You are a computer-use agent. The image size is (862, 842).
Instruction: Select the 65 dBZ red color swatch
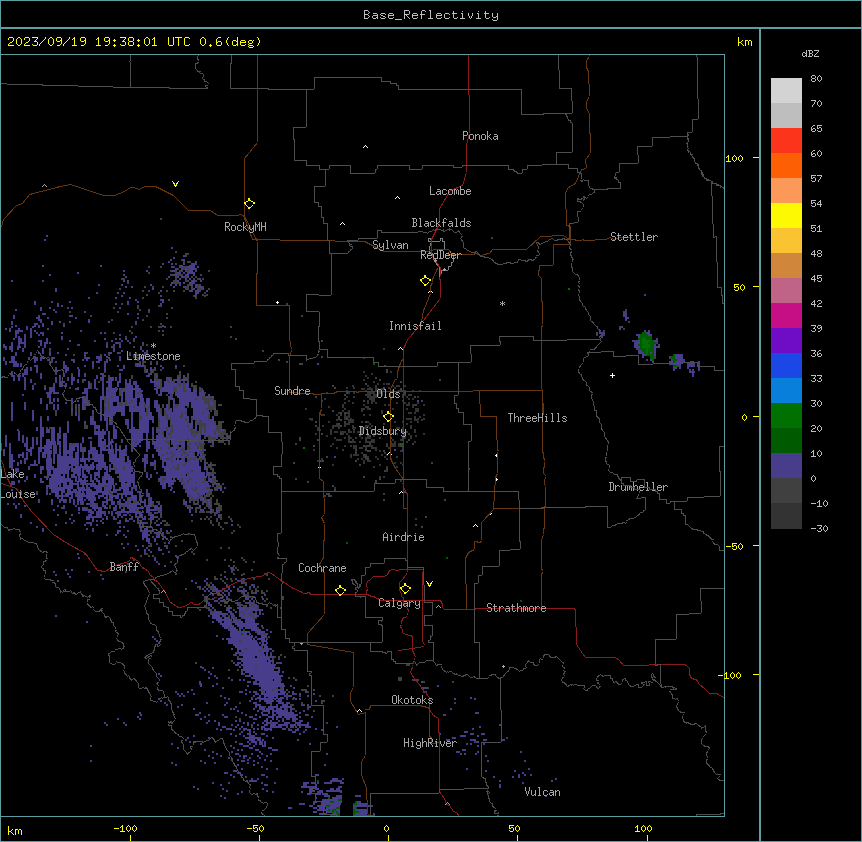786,141
